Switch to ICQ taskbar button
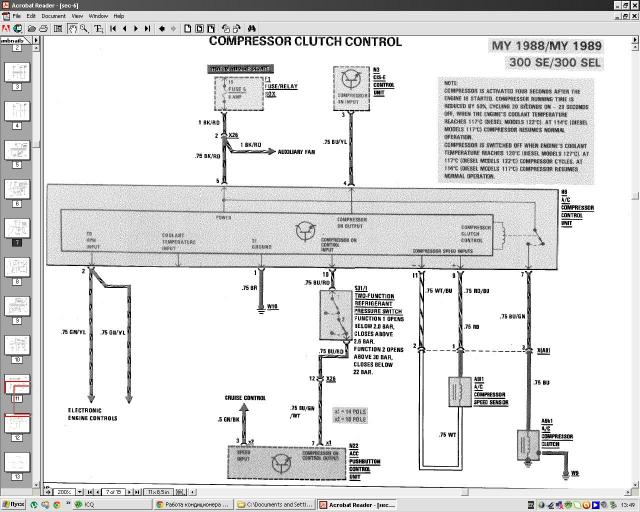 (x=111, y=505)
